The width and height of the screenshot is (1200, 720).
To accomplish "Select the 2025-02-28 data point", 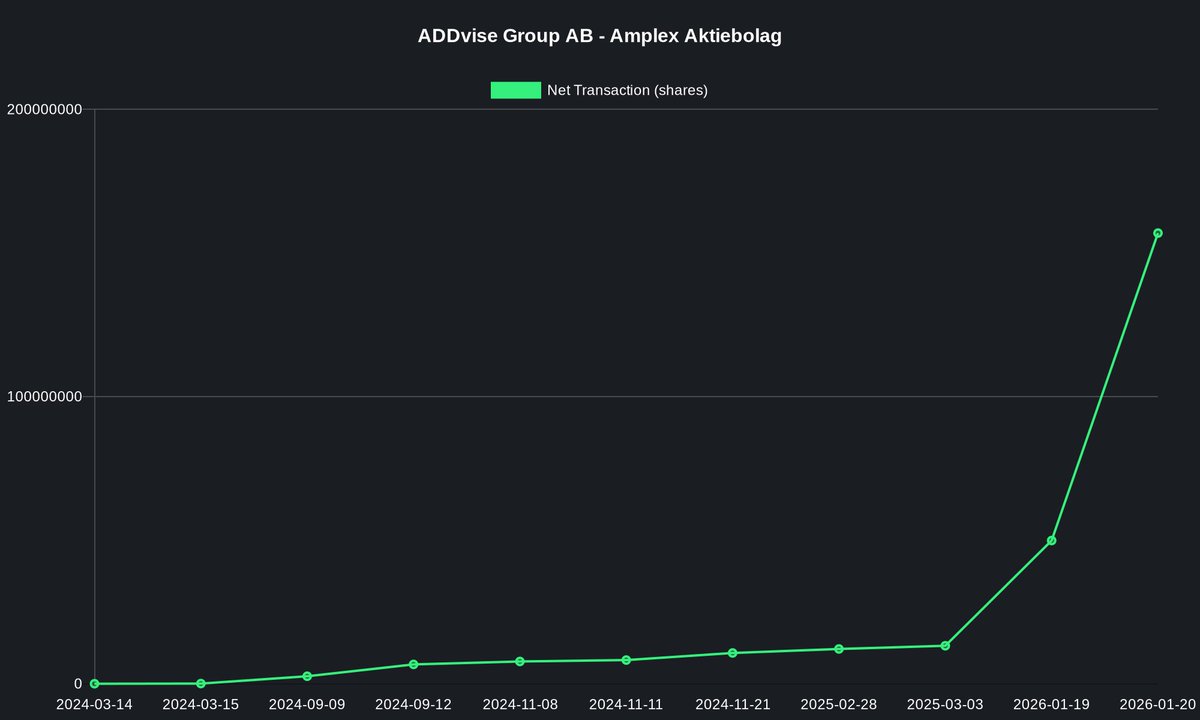I will [x=838, y=648].
